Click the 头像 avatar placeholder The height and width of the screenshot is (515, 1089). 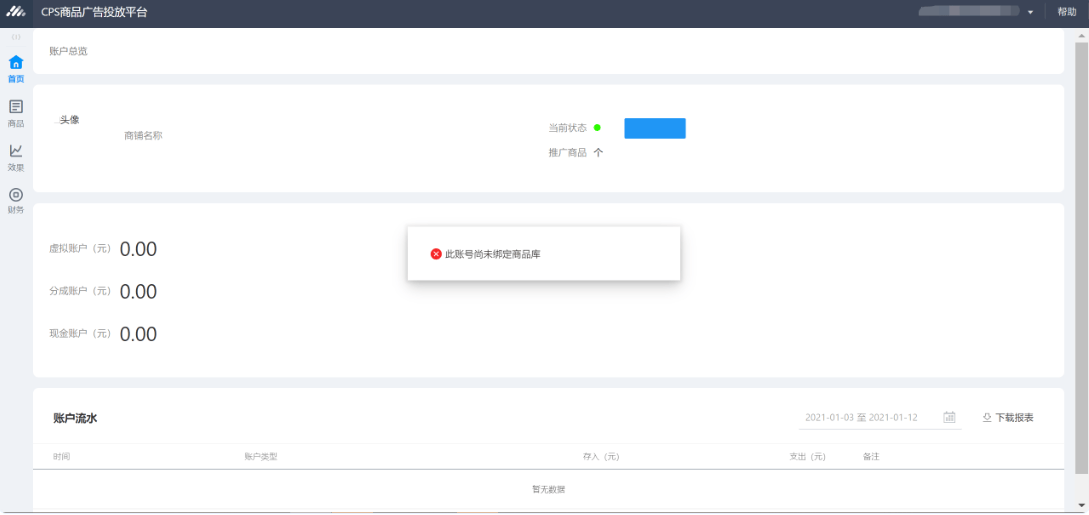click(x=67, y=120)
